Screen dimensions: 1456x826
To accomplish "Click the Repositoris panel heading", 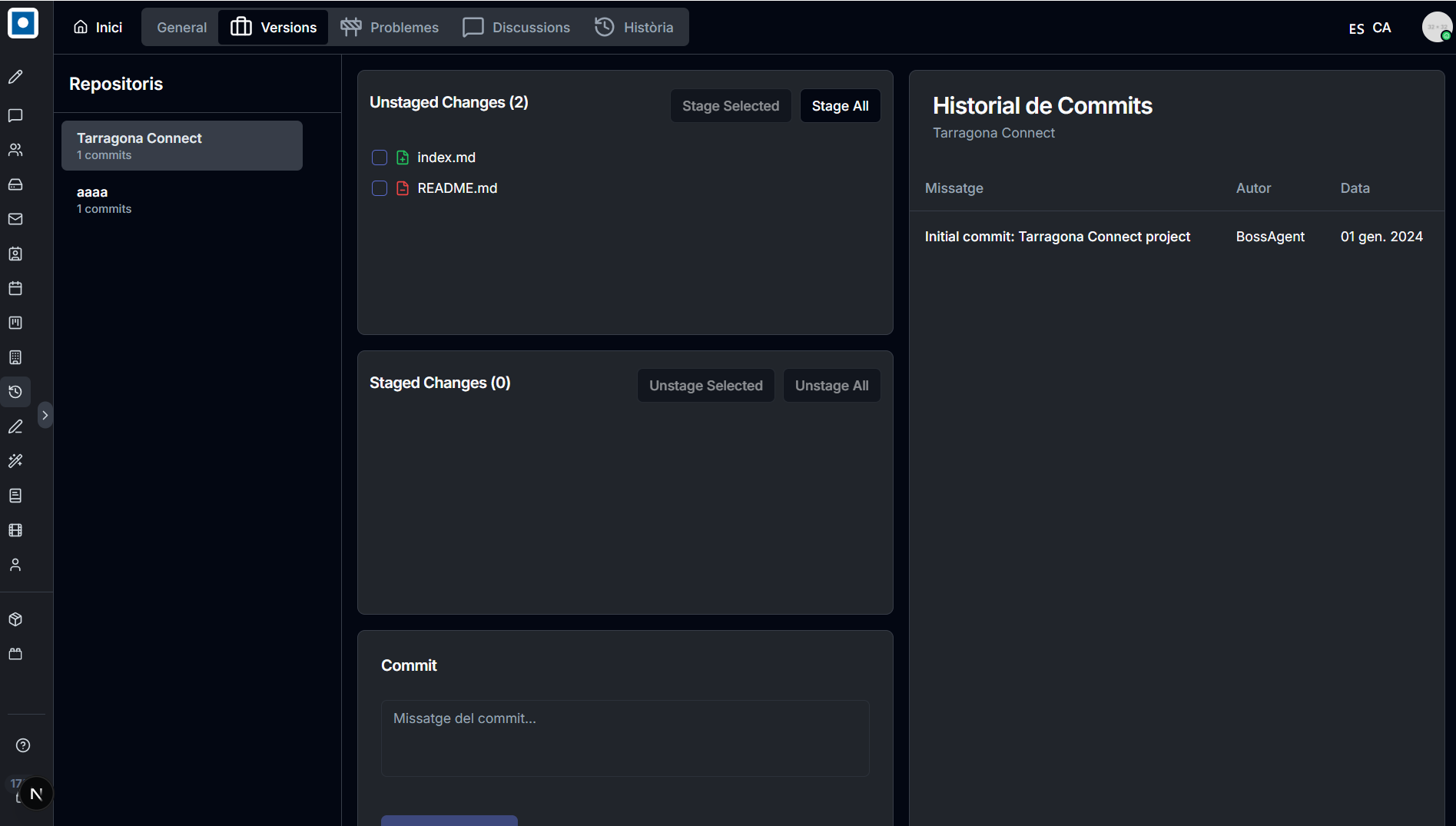I will 116,84.
